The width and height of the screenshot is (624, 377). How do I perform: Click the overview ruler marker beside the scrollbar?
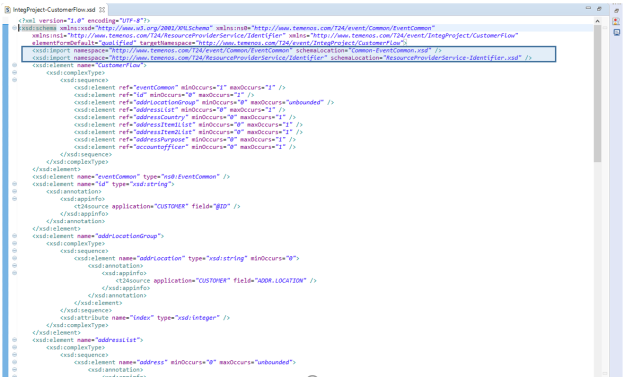coord(605,28)
